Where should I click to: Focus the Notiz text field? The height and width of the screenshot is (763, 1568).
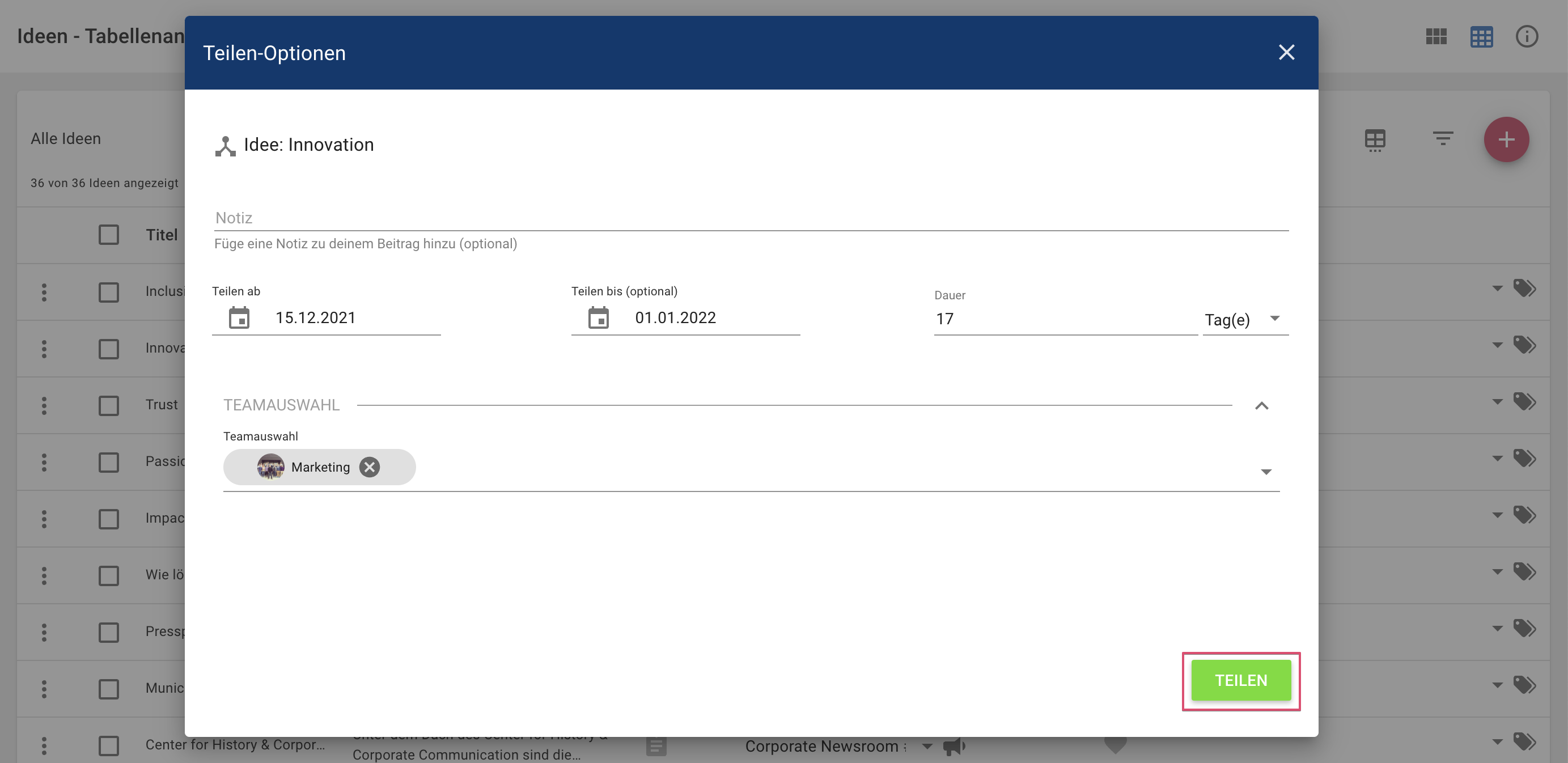click(751, 218)
